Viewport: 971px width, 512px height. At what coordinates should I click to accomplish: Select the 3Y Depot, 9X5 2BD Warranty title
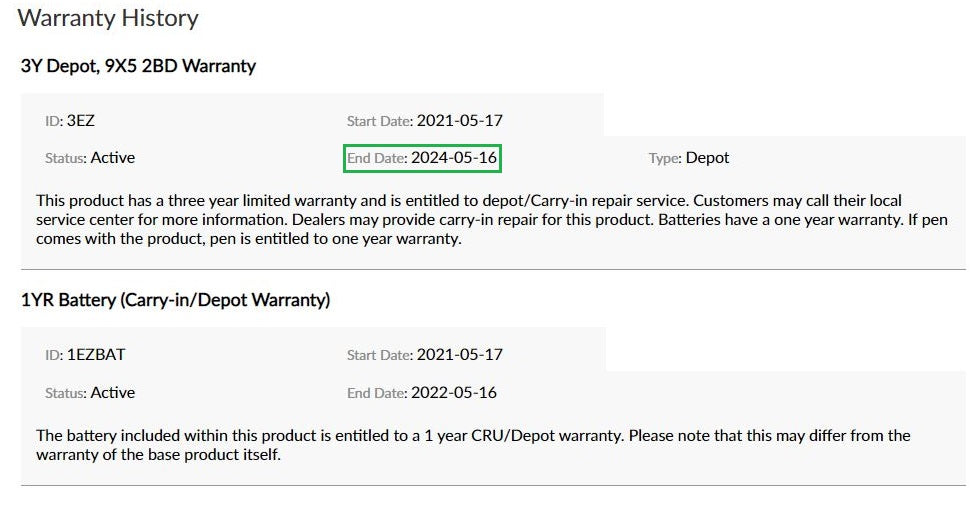[138, 67]
